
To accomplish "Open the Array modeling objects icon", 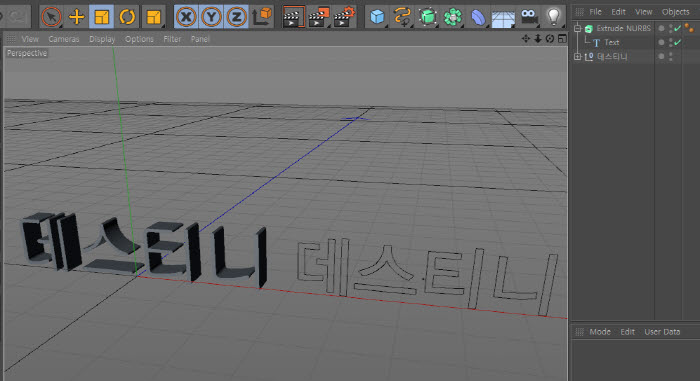I will coord(453,17).
